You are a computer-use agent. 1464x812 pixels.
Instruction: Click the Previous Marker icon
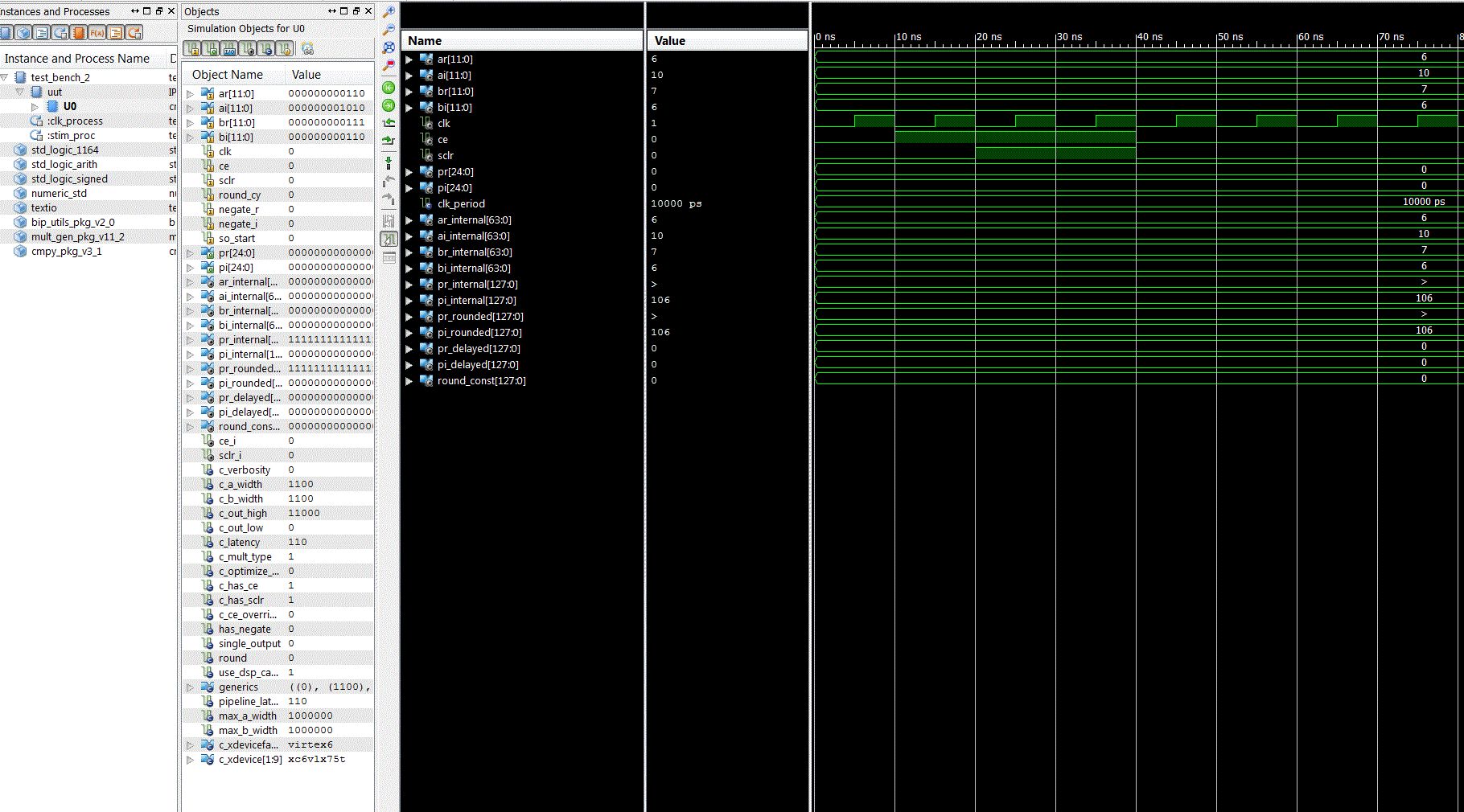(389, 181)
